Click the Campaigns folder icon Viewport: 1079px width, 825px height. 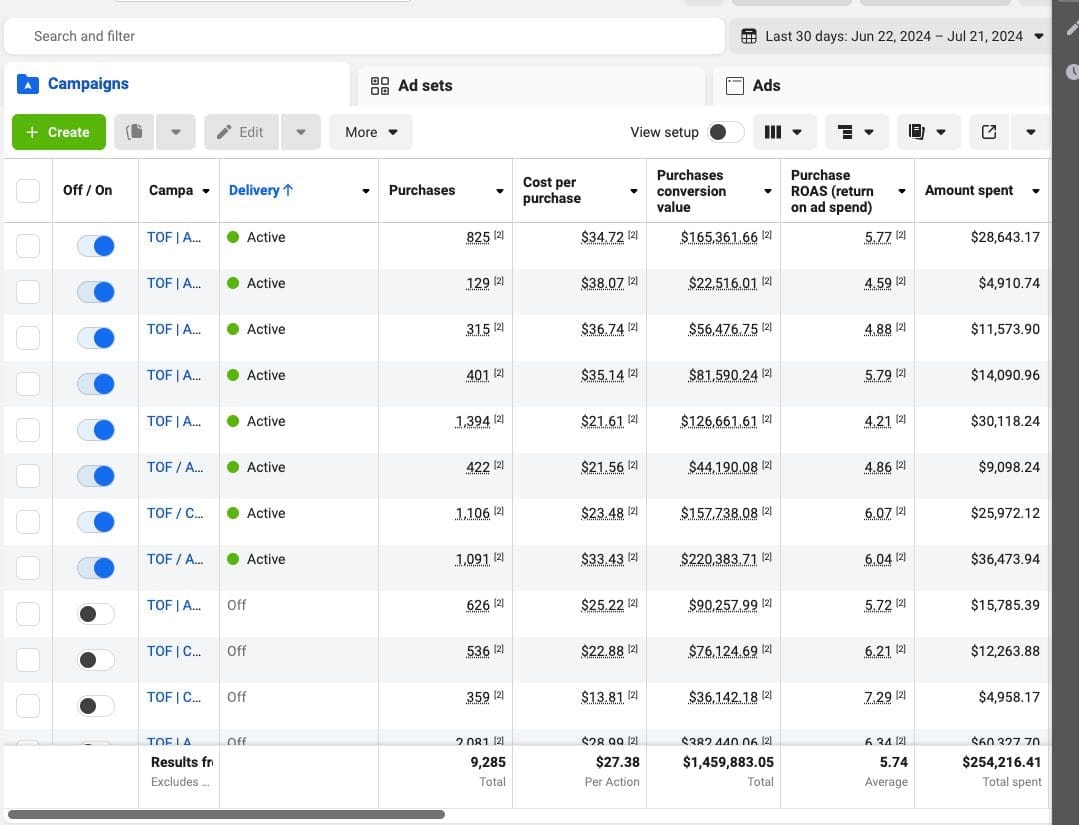(x=28, y=84)
